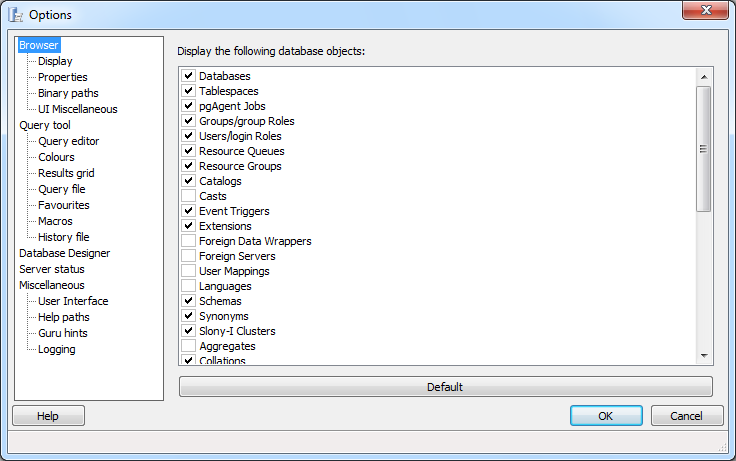Select the Miscellaneous tree node

[x=52, y=285]
